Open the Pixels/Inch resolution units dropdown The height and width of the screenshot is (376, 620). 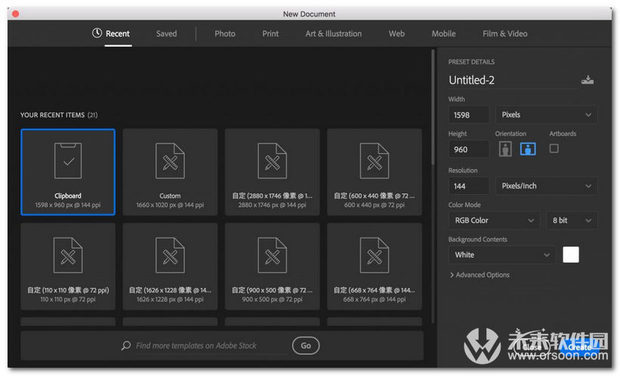tap(546, 186)
